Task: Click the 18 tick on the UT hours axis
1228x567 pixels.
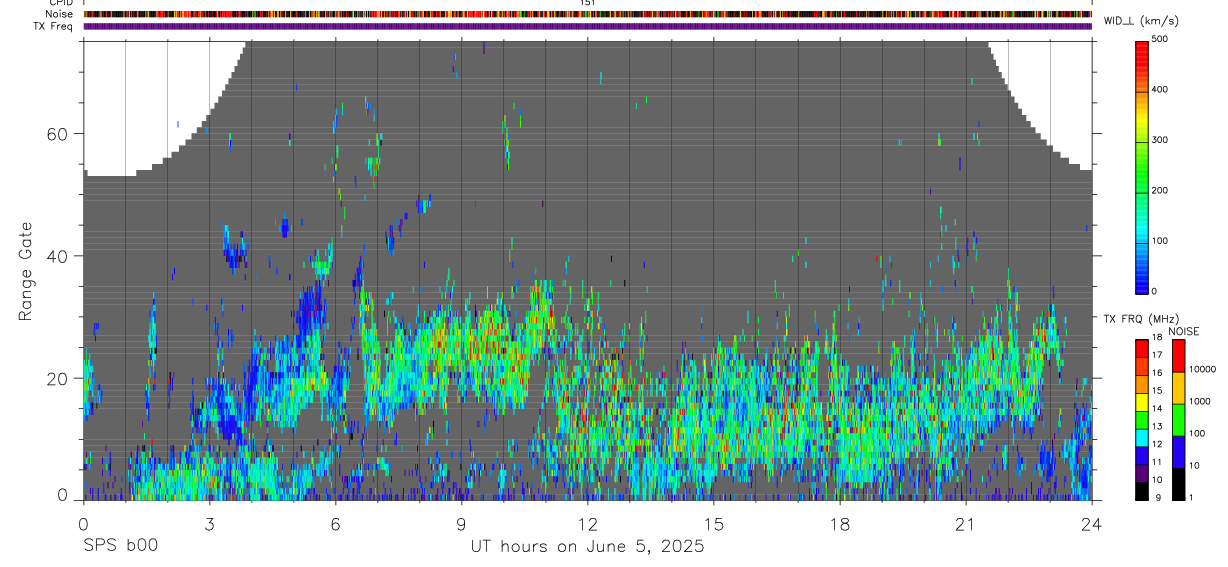Action: tap(840, 524)
